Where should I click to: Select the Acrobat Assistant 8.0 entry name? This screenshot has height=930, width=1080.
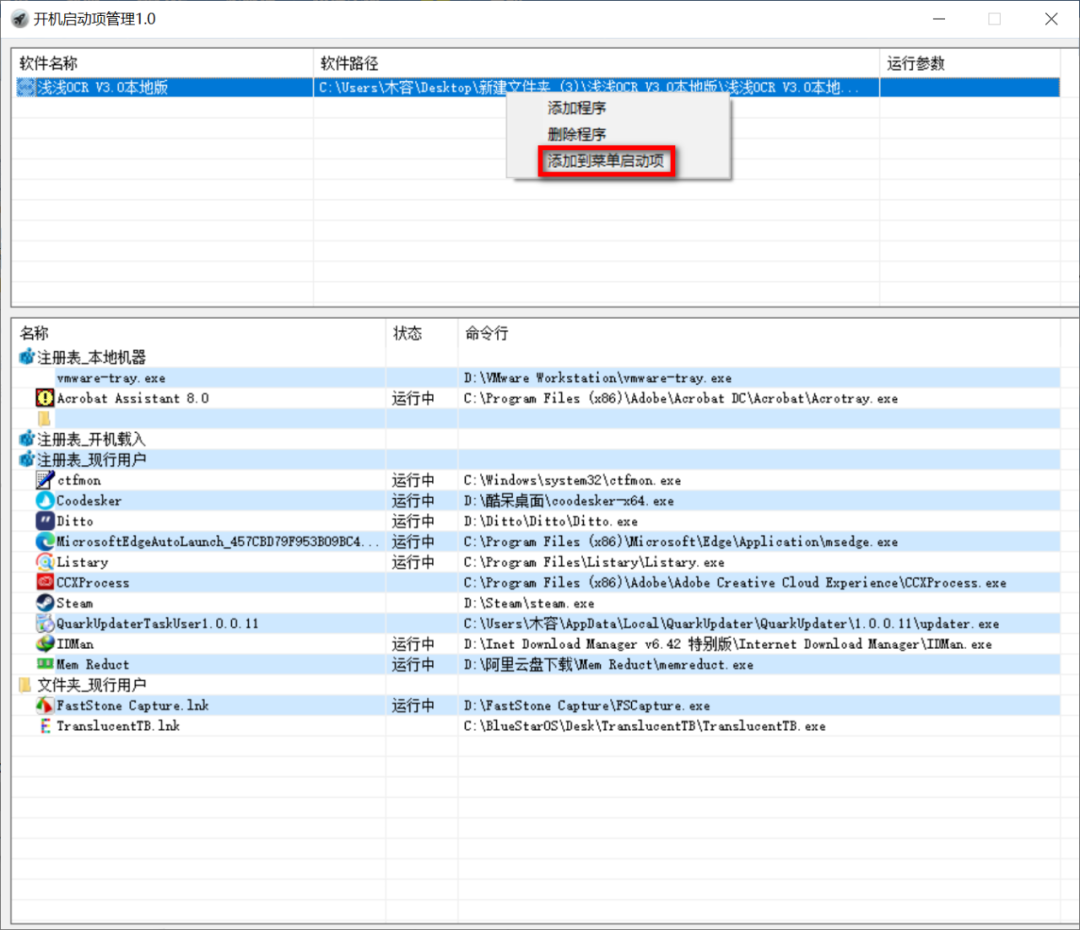pos(132,398)
